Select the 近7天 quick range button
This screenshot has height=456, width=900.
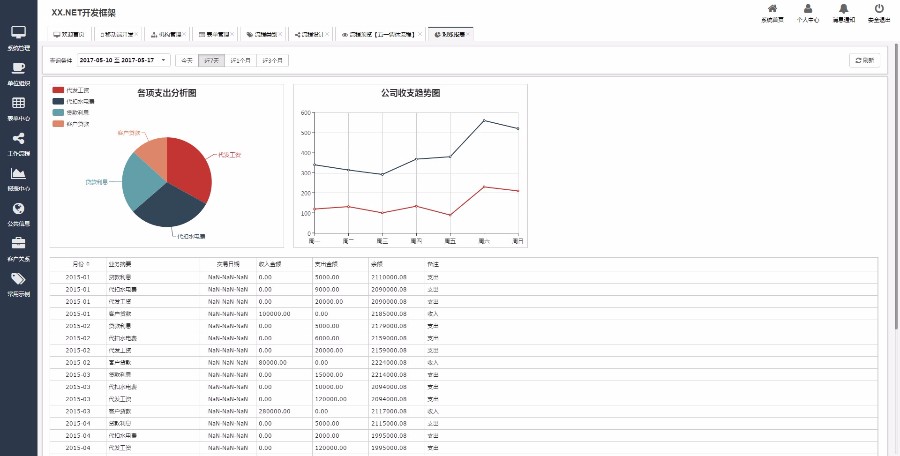click(x=211, y=60)
